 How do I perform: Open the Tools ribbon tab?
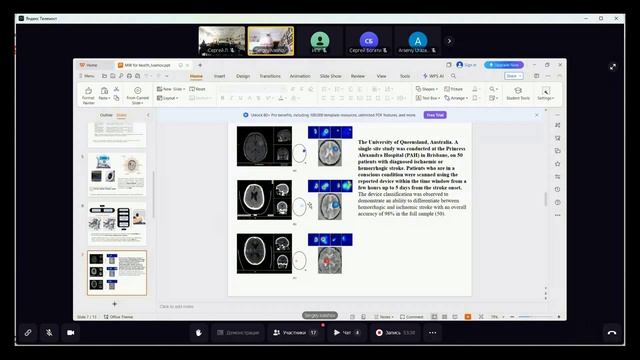(x=405, y=76)
